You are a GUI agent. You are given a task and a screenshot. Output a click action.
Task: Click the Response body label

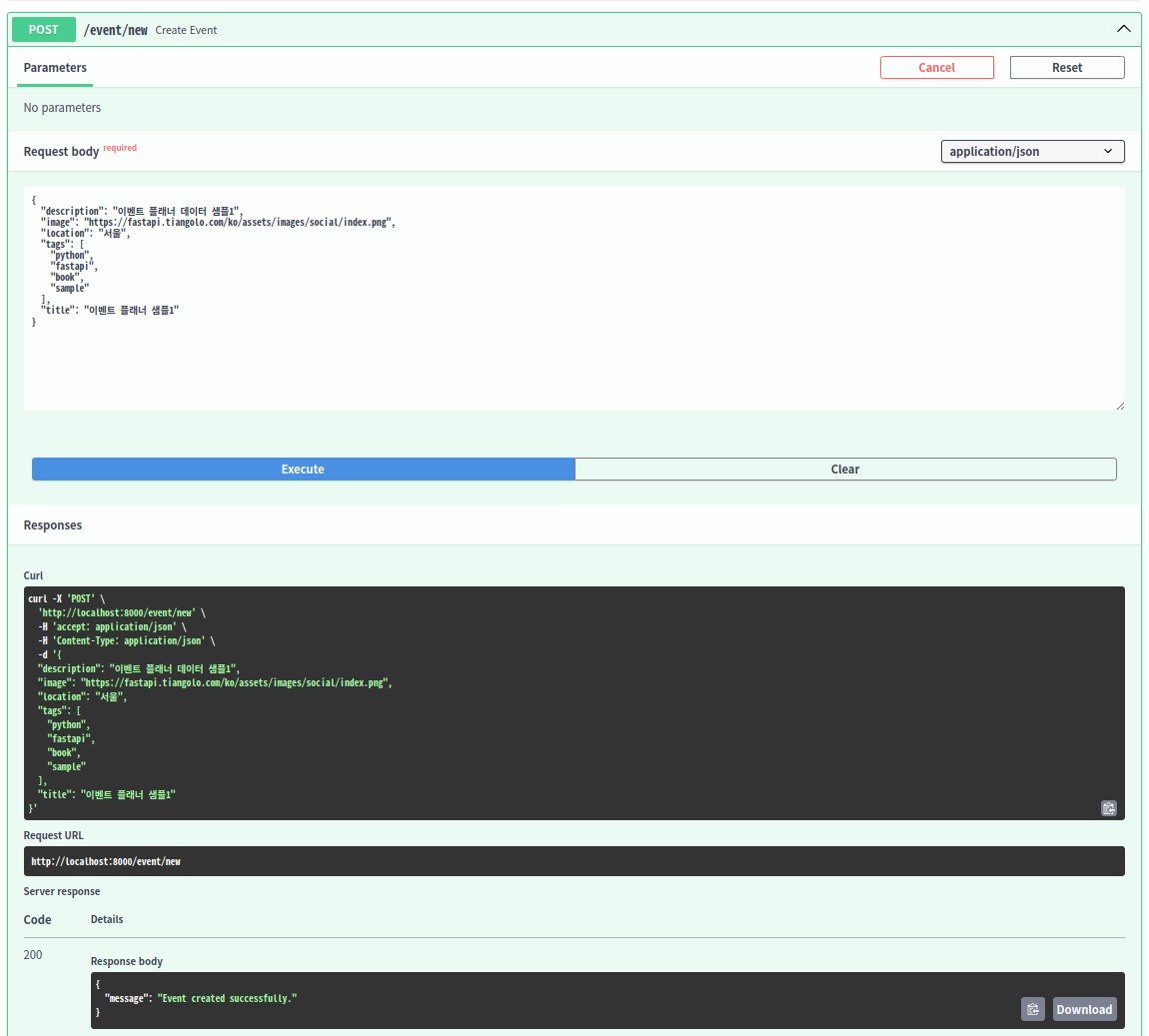126,960
